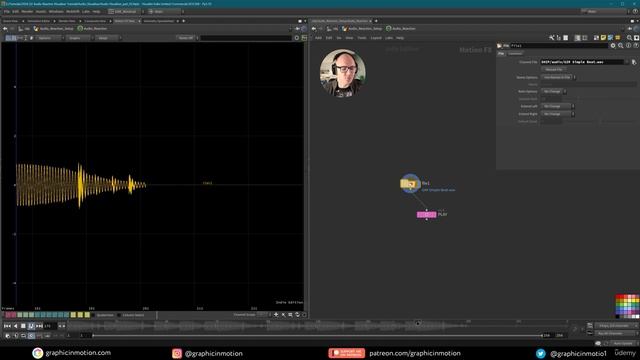Screen dimensions: 640x360
Task: Click the Auto Update button
Action: click(622, 343)
